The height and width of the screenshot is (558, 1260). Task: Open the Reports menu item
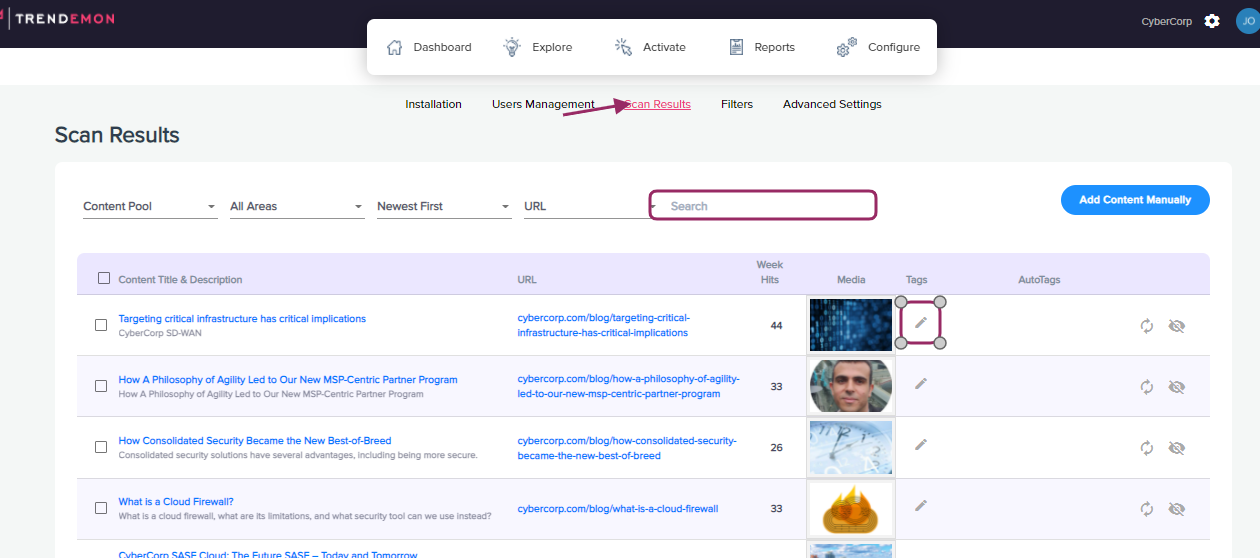click(761, 47)
